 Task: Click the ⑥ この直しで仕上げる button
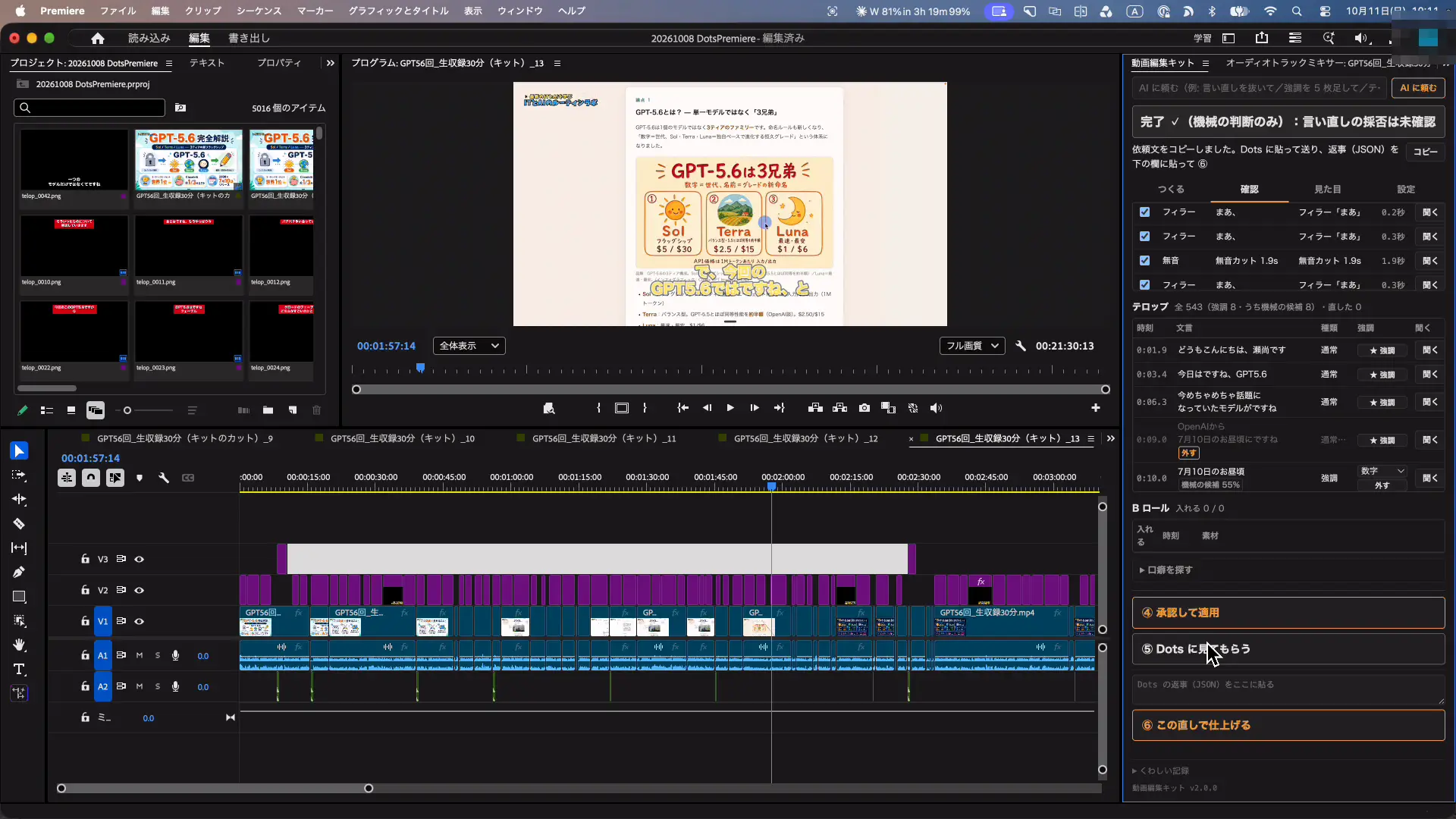1288,726
